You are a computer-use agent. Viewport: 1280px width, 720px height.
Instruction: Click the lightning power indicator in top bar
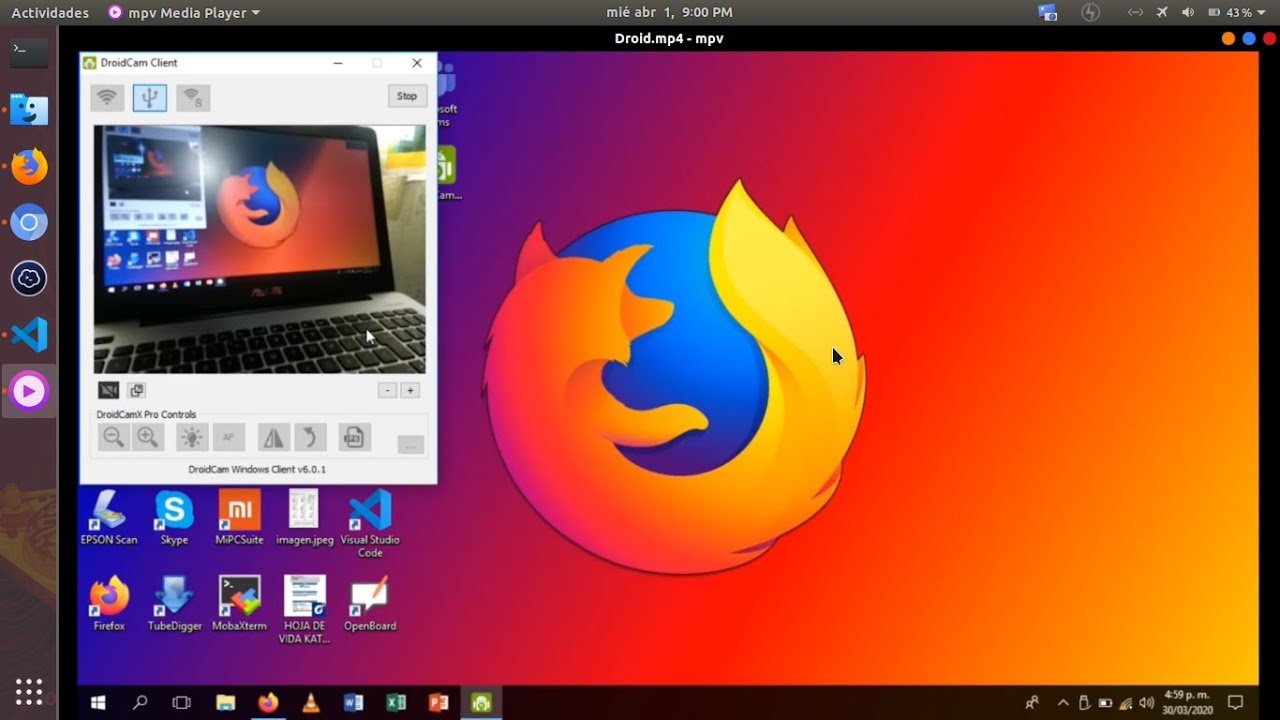(1091, 13)
